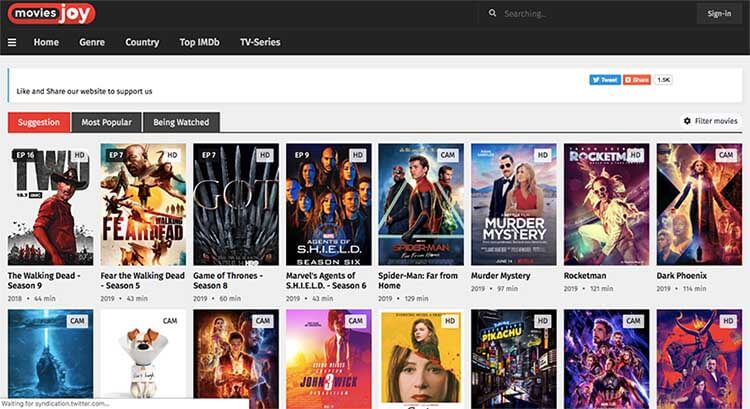
Task: Open the Avengers poster in second row
Action: tap(607, 359)
